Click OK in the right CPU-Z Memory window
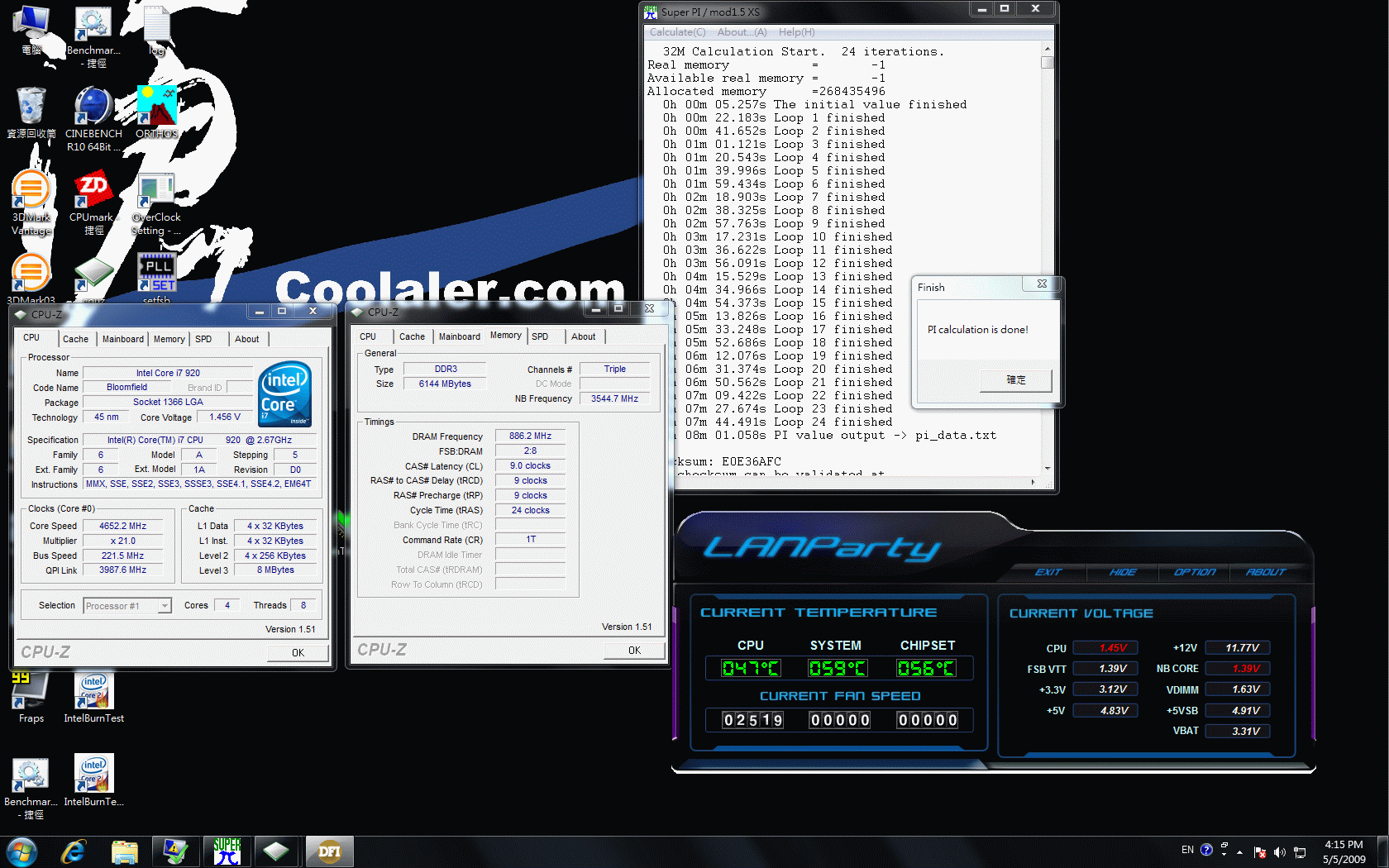The image size is (1389, 868). tap(634, 650)
